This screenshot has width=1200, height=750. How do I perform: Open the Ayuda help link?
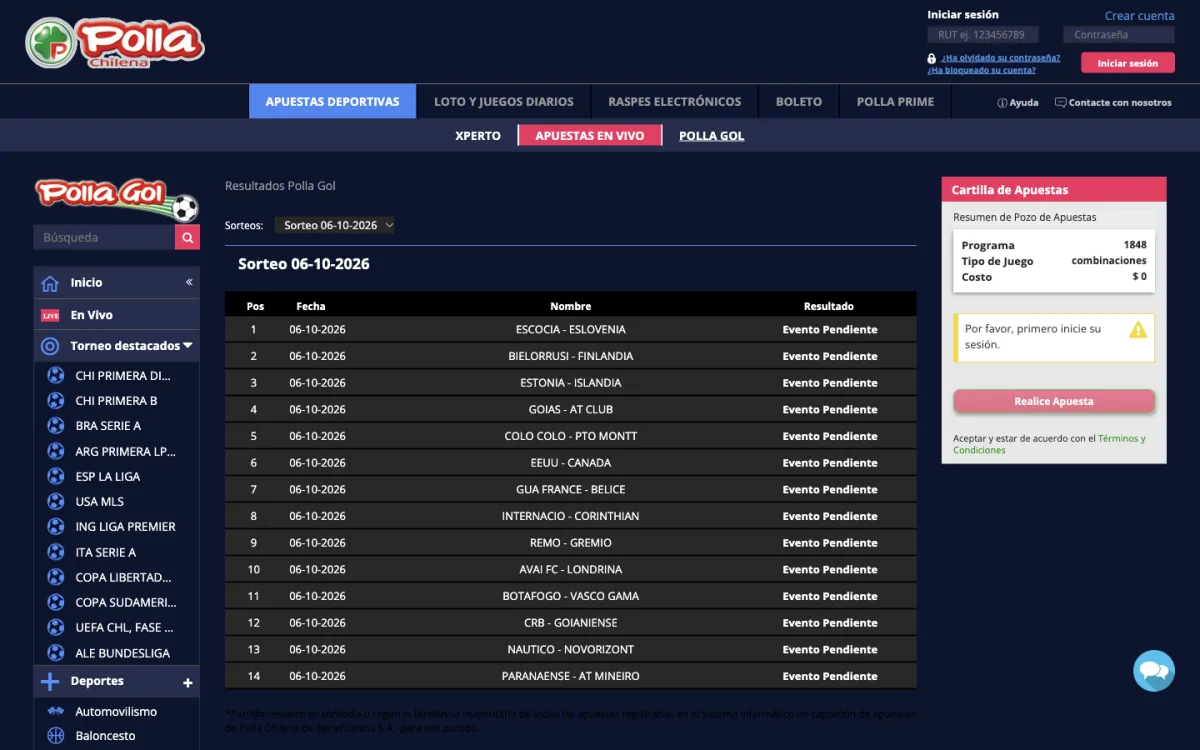(1018, 102)
